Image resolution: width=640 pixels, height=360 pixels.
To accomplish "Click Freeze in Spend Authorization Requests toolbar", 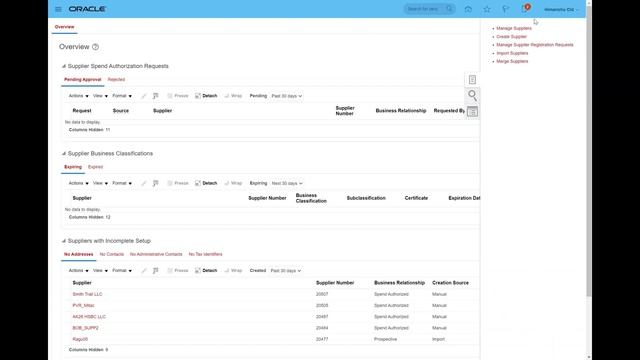I will (x=178, y=96).
